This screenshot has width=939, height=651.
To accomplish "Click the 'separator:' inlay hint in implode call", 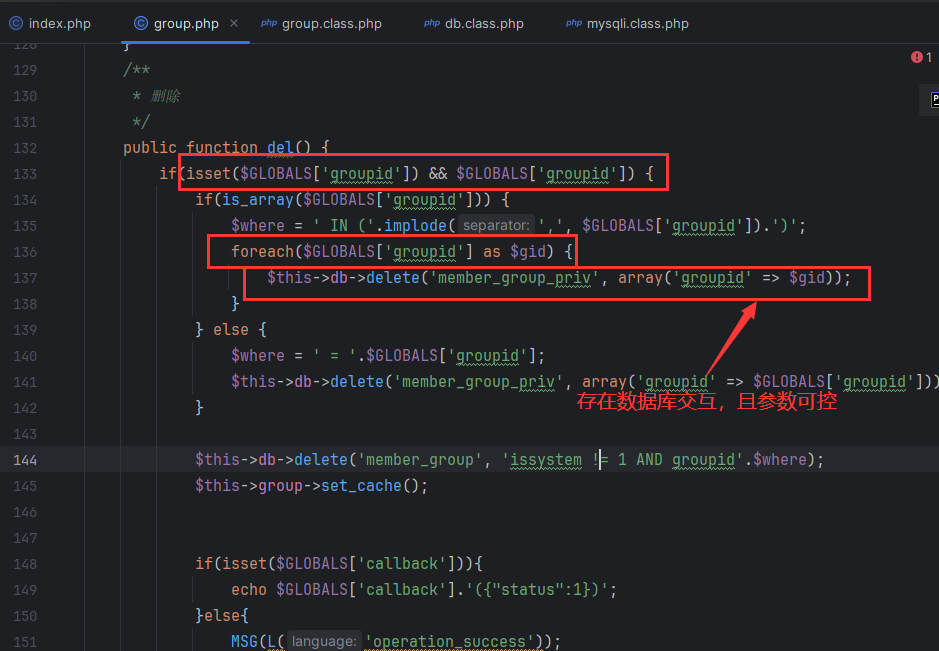I will [x=495, y=226].
